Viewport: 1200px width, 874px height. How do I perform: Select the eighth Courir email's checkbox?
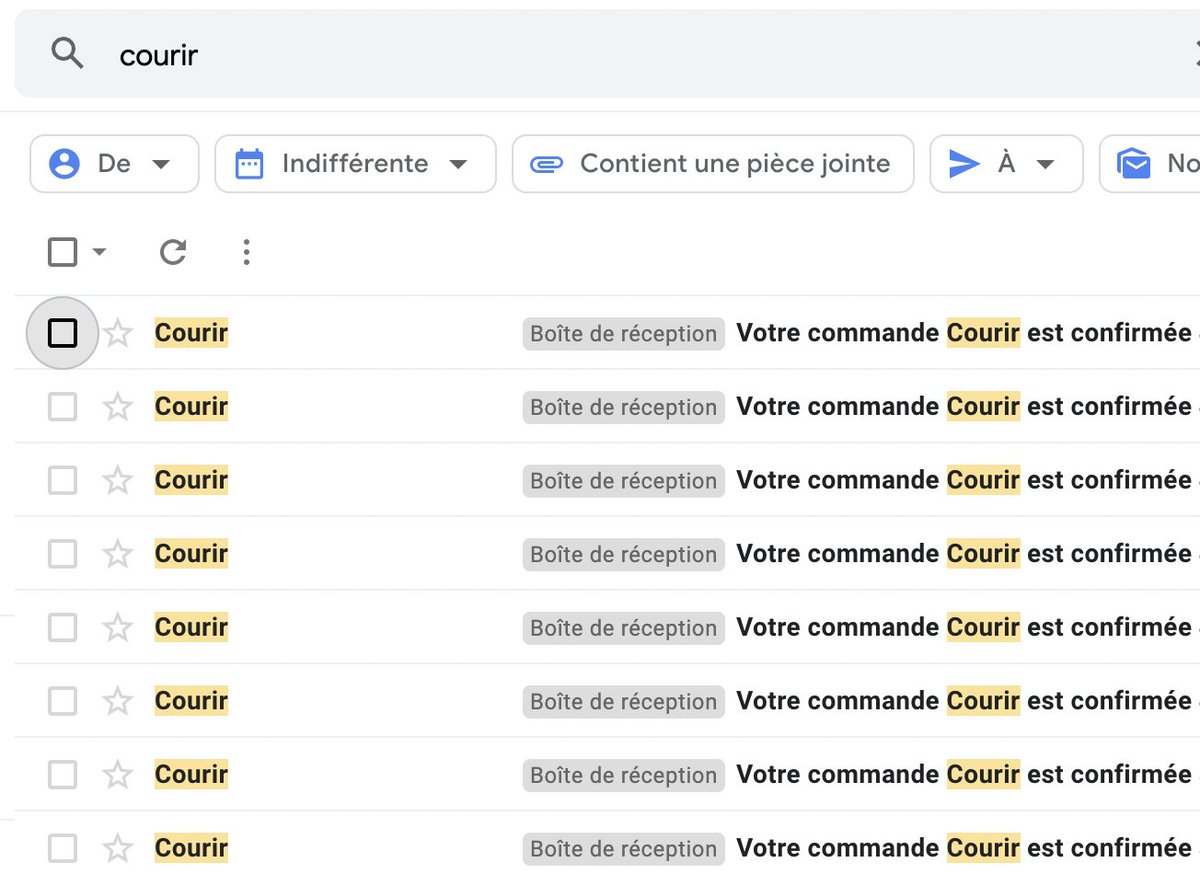(x=63, y=849)
